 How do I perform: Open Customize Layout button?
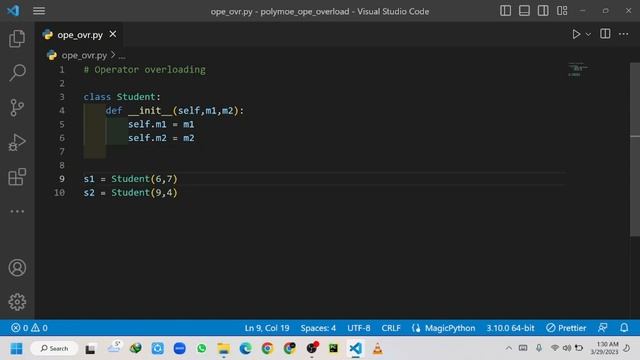click(x=562, y=11)
